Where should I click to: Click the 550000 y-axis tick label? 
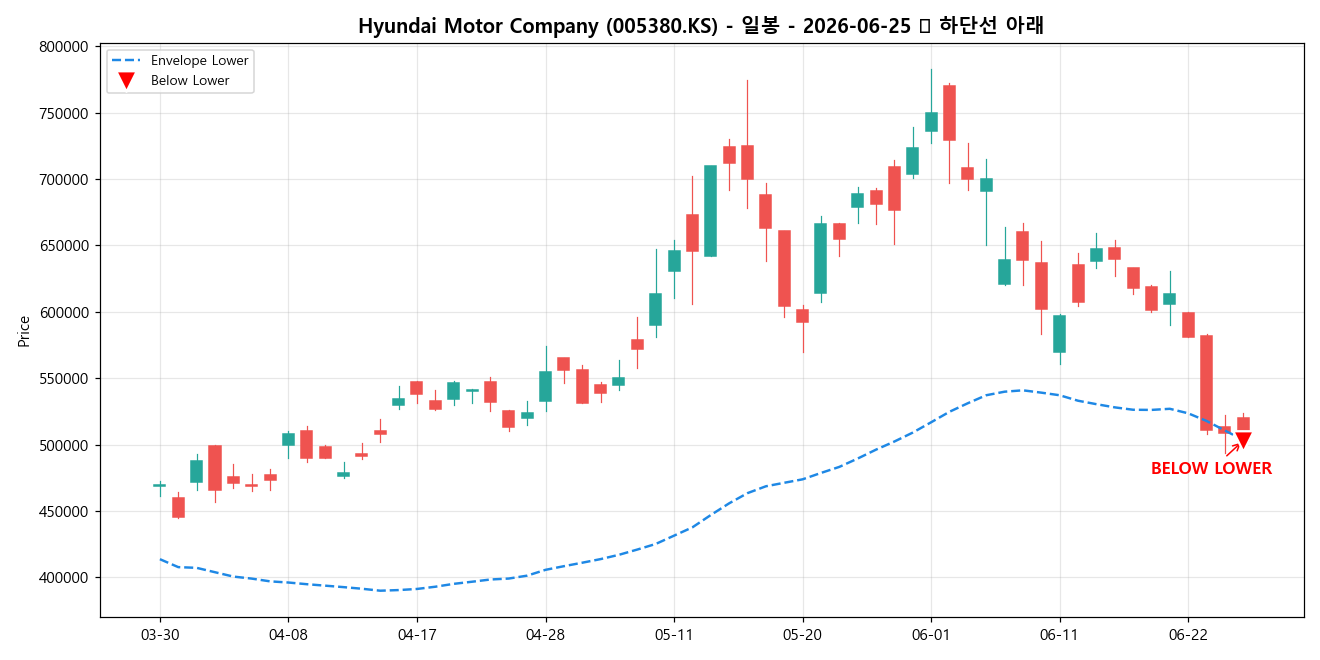tap(64, 379)
